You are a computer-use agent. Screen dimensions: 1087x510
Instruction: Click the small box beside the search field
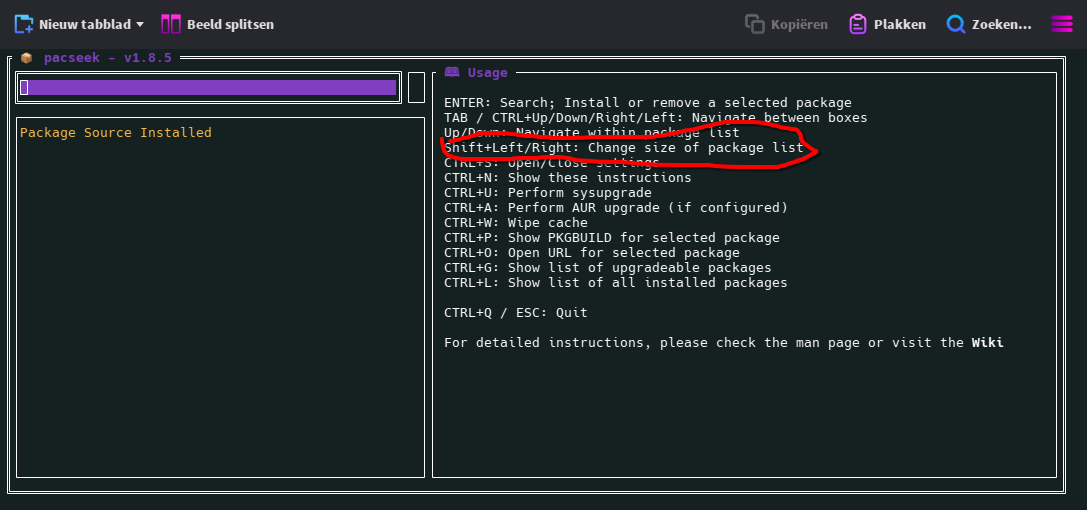[416, 88]
